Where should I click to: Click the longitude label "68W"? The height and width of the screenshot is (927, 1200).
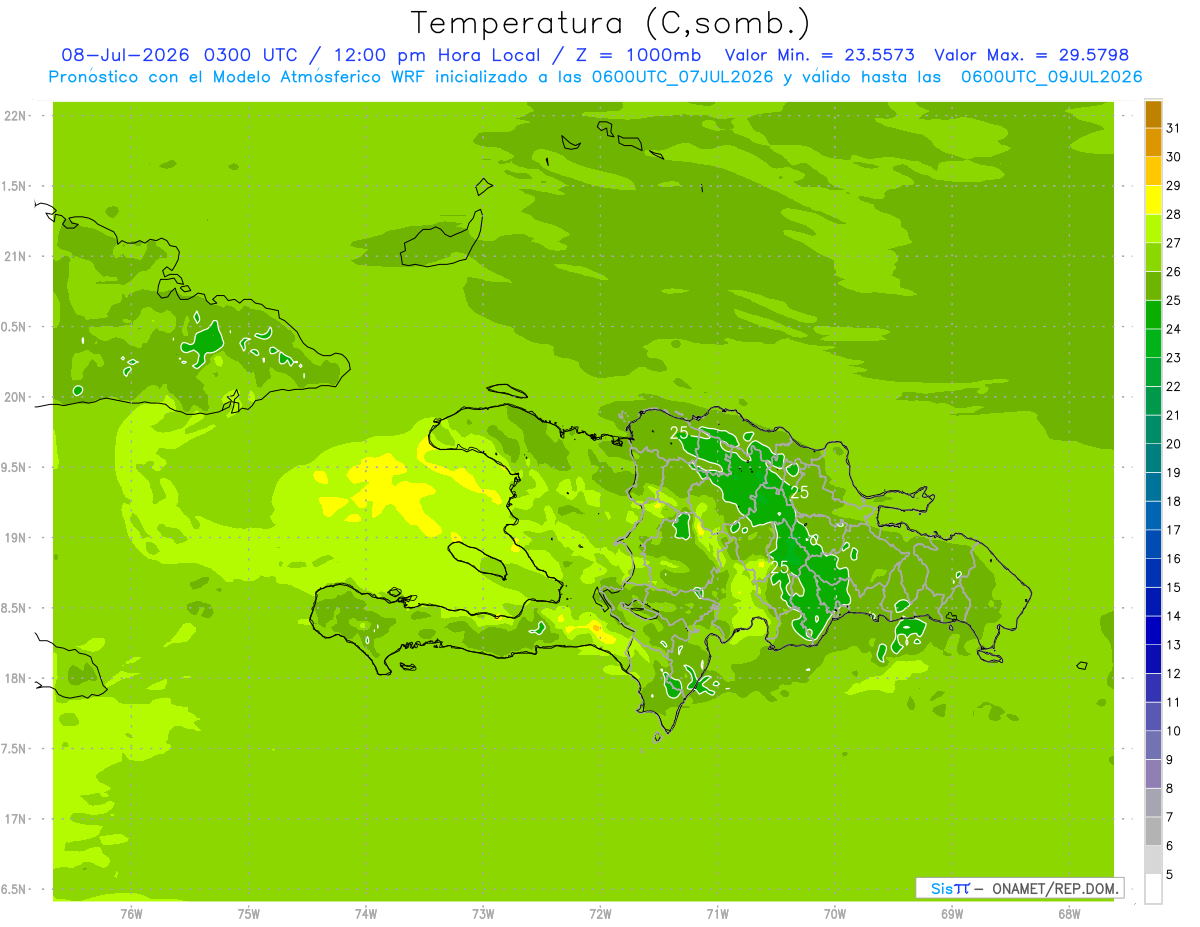(x=1069, y=914)
